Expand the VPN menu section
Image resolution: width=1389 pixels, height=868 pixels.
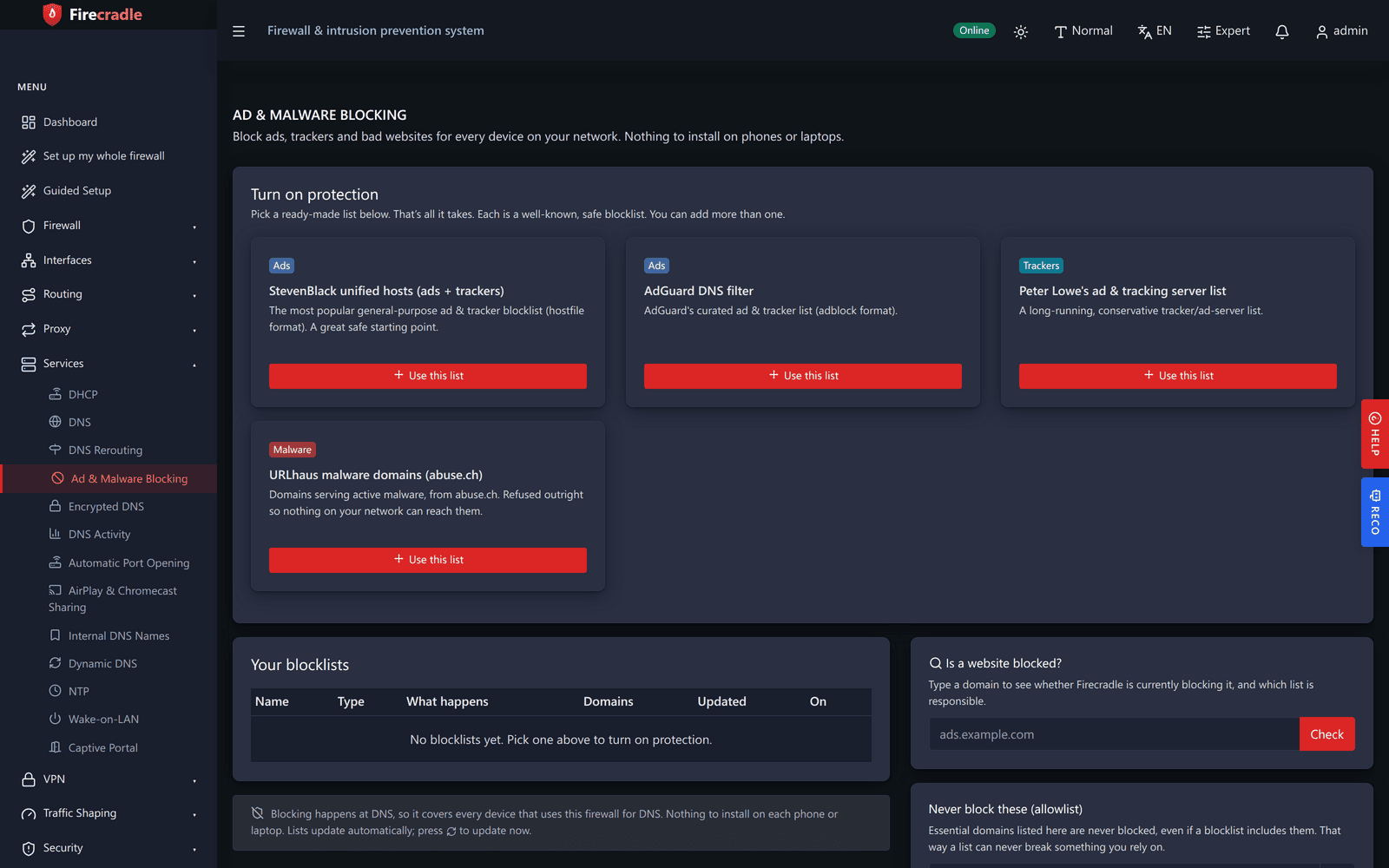(x=109, y=779)
